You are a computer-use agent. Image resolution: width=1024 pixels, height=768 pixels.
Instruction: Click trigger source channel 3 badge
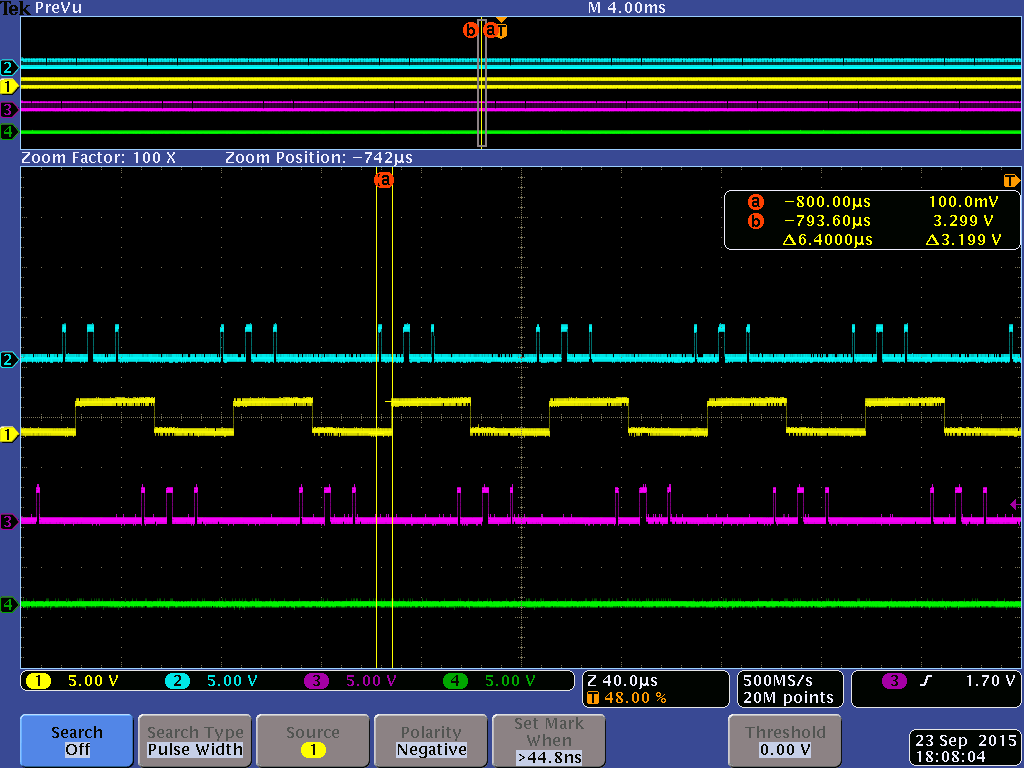click(894, 681)
